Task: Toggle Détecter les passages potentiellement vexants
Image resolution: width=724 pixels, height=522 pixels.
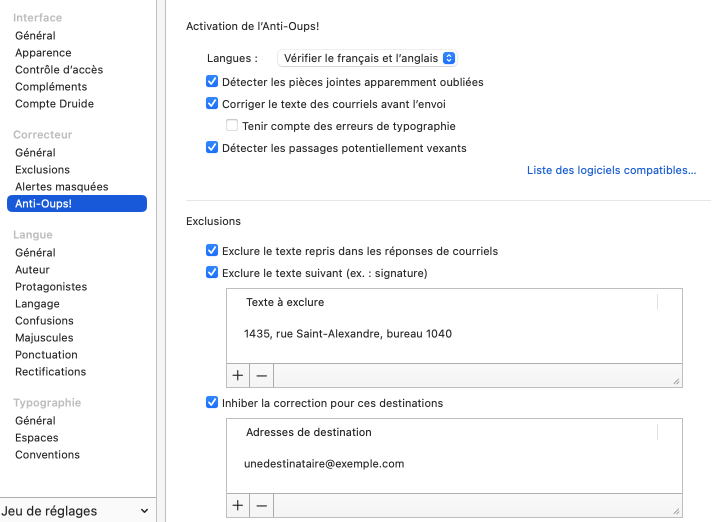Action: point(212,148)
